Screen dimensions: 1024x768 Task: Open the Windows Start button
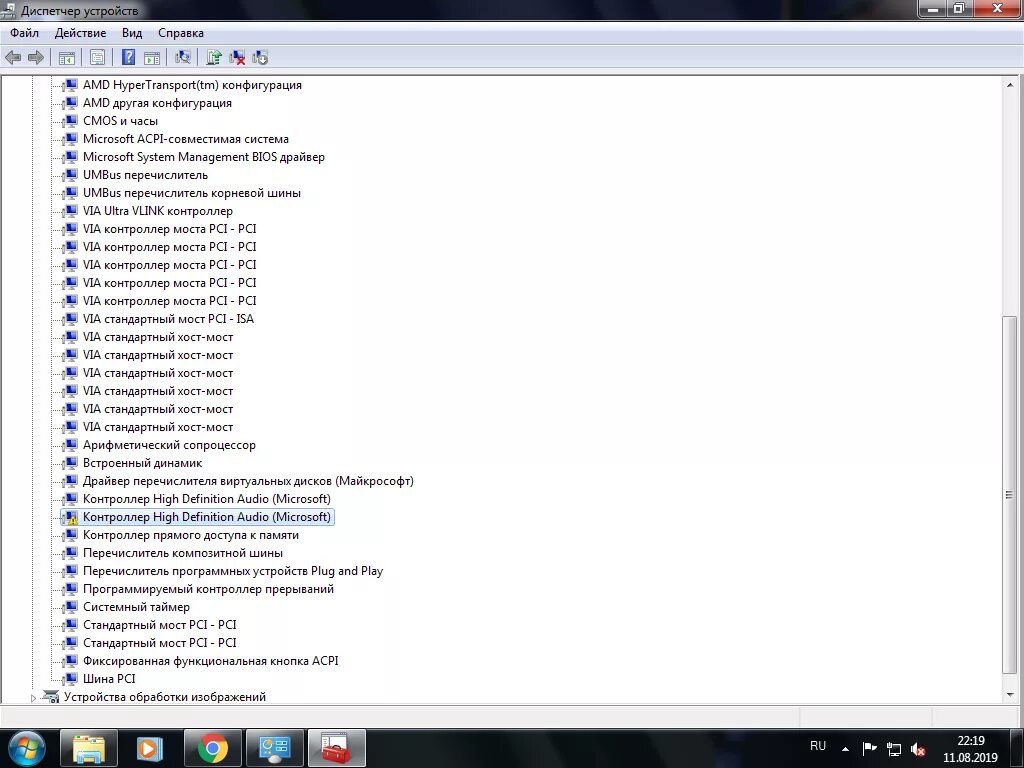coord(25,748)
